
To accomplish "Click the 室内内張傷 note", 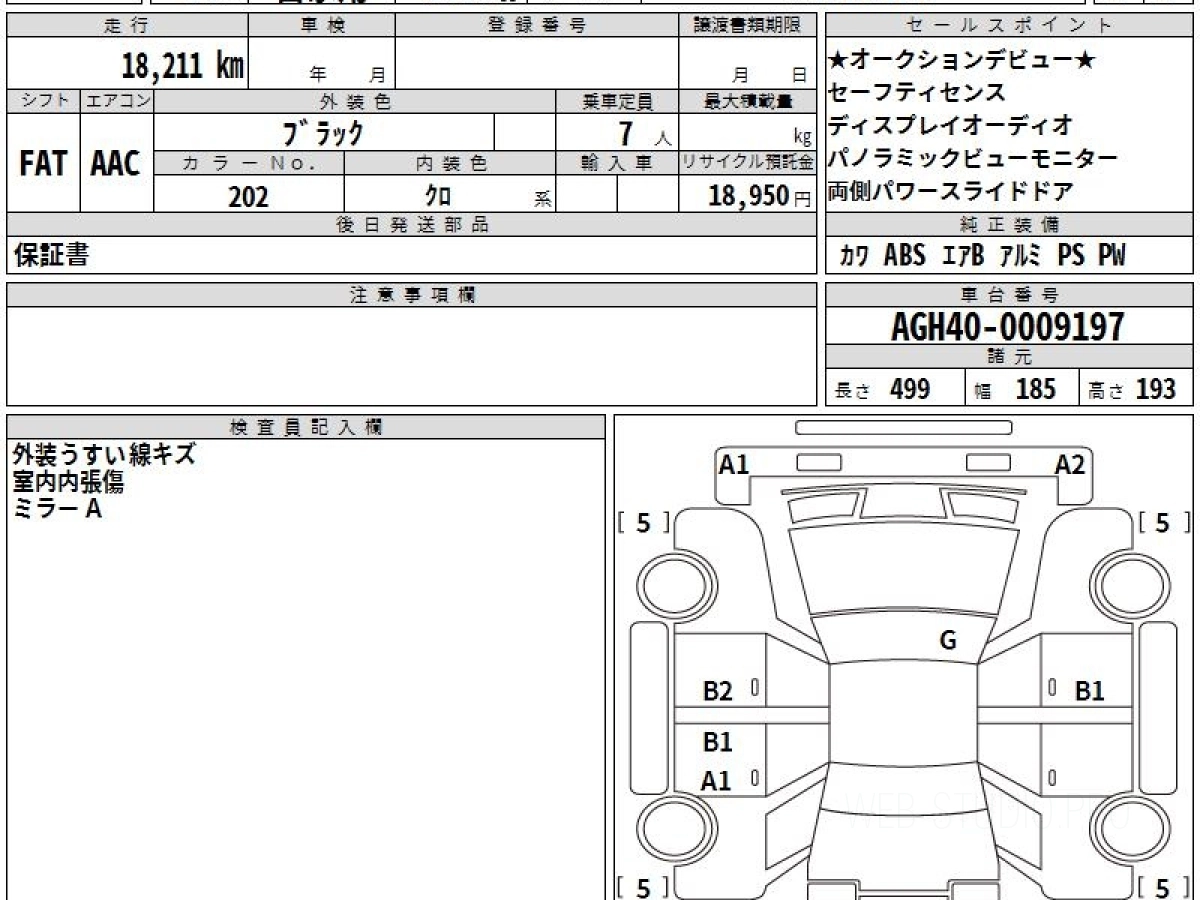I will (x=68, y=482).
